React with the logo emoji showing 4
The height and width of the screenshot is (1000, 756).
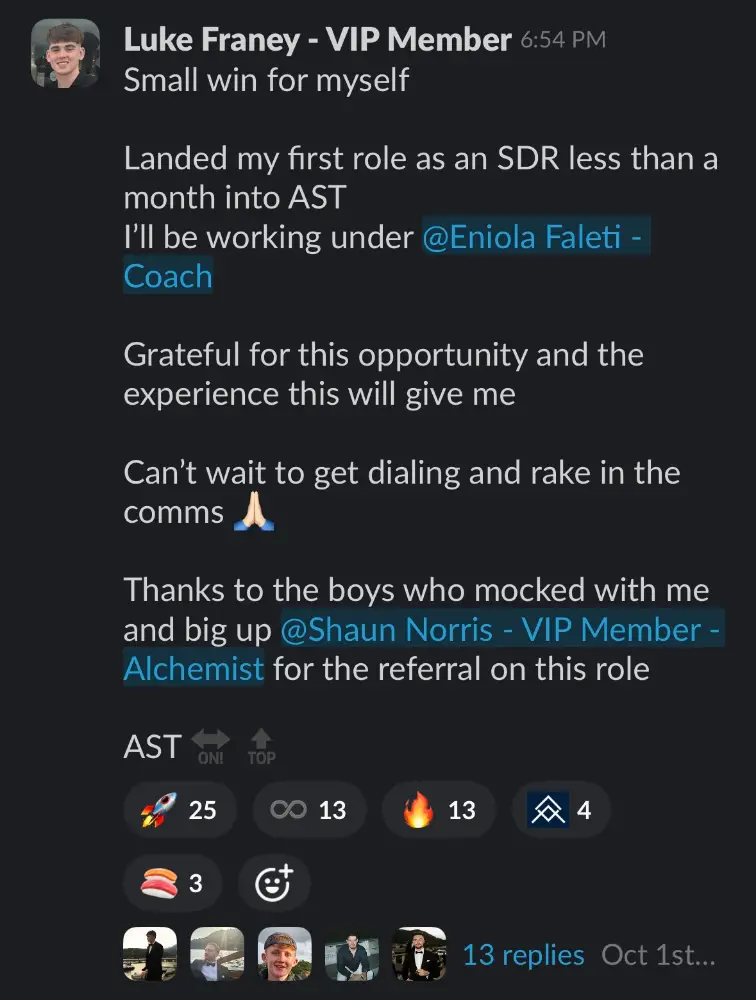click(x=561, y=809)
